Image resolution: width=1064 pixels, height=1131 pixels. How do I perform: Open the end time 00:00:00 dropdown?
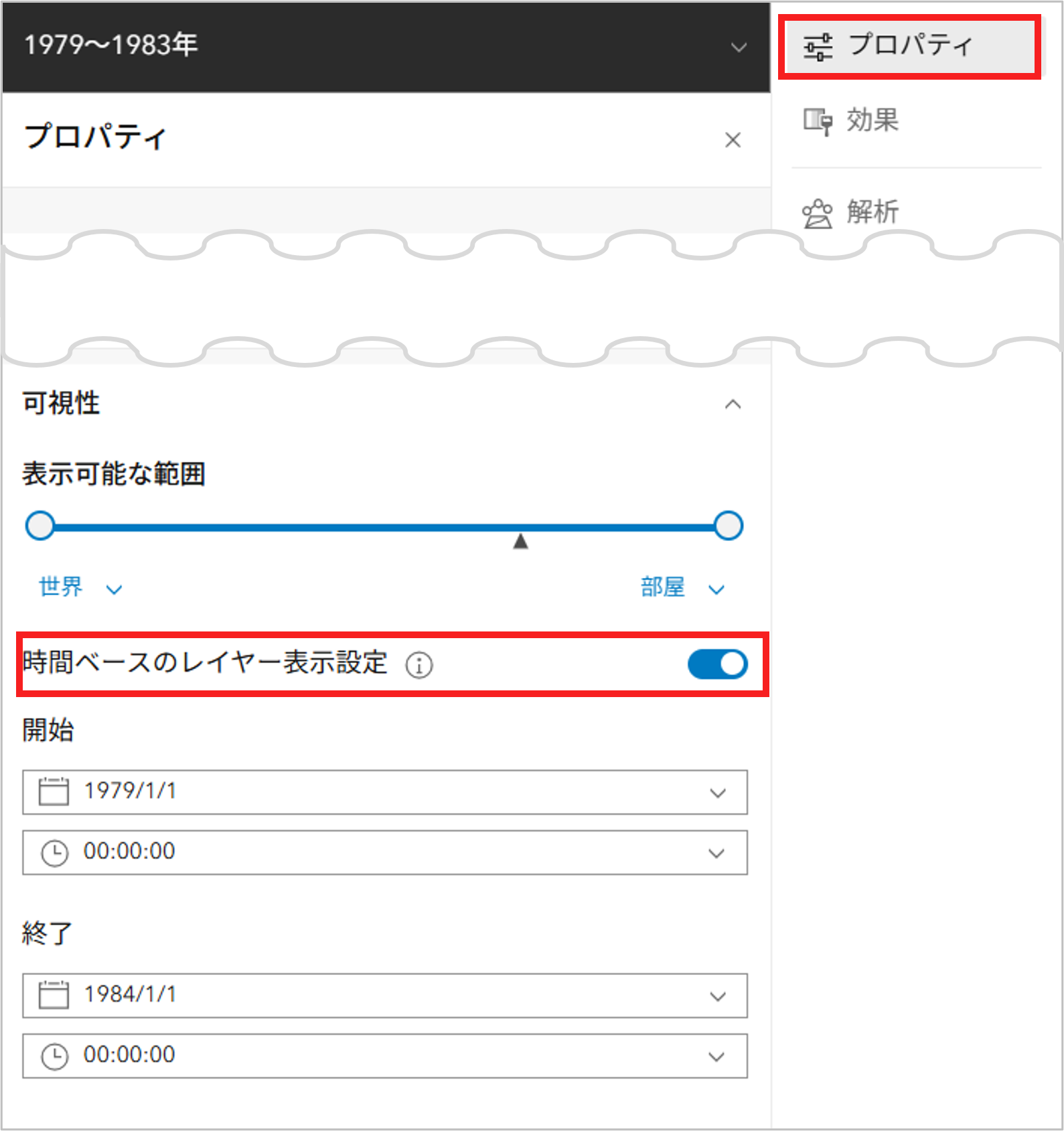tap(385, 1056)
